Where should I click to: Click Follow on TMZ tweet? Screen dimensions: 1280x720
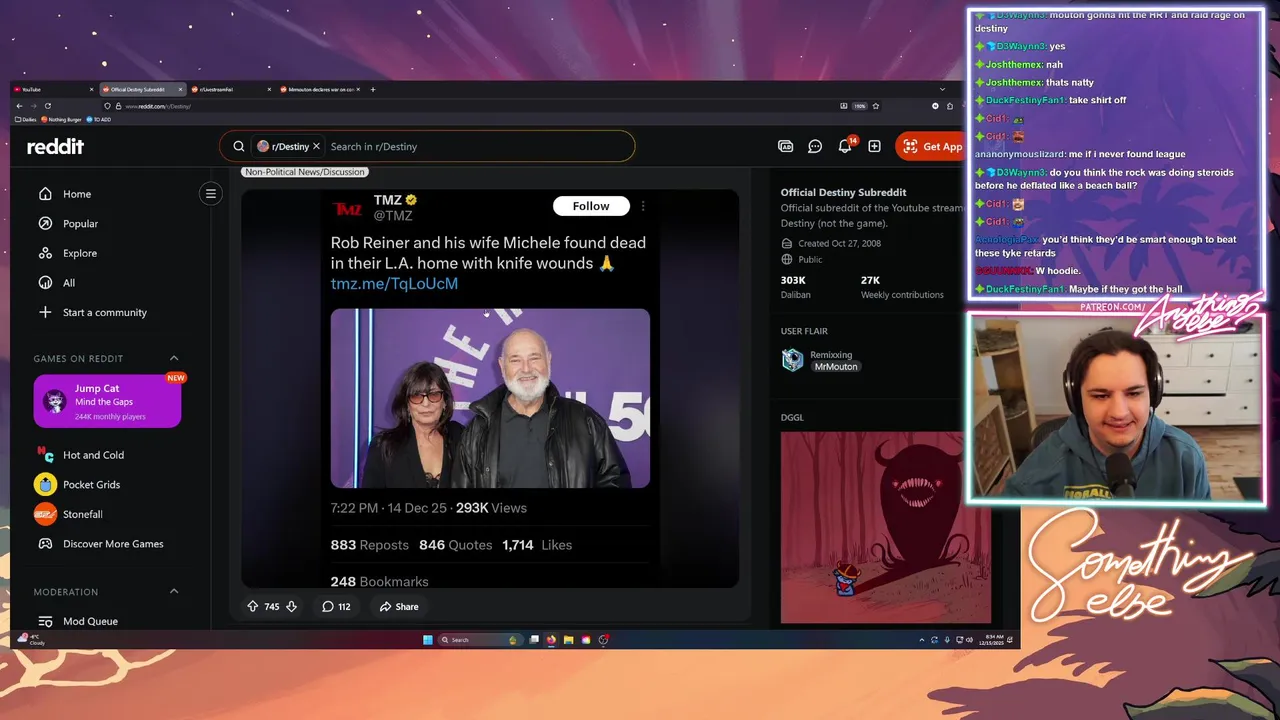(591, 206)
